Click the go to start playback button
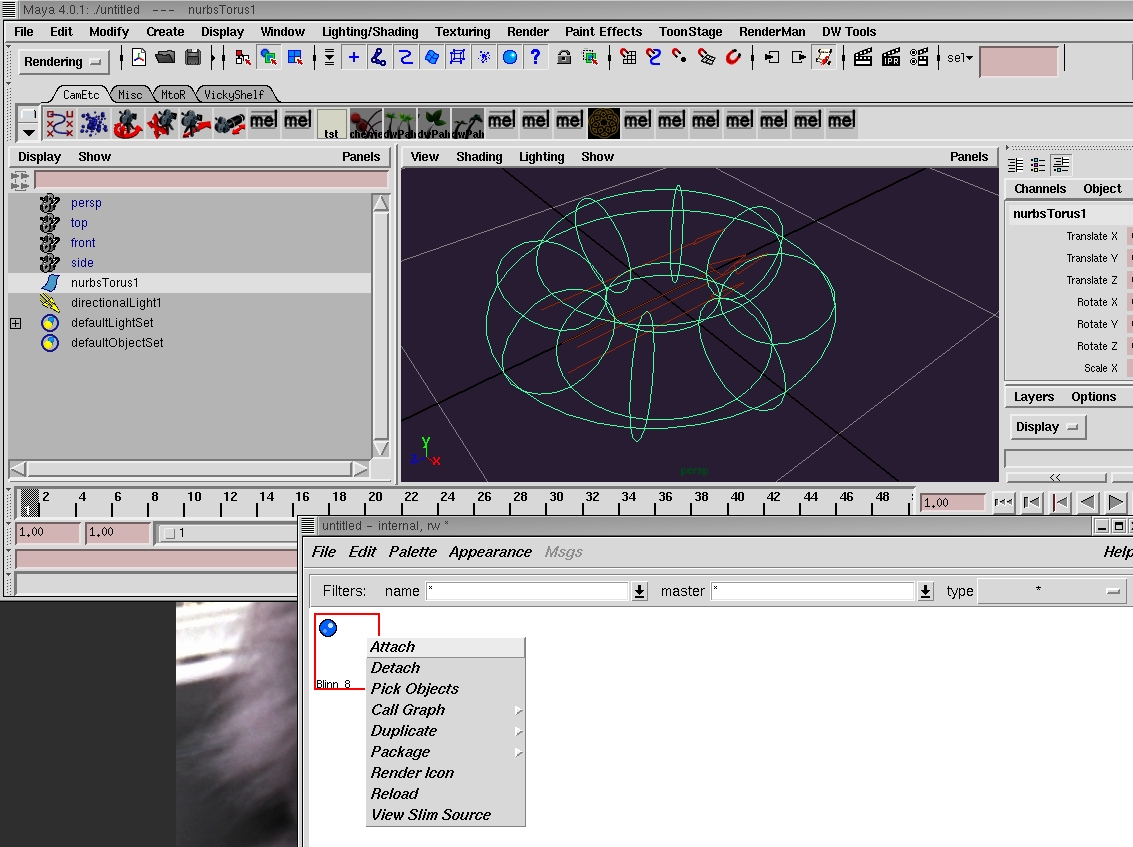Screen dimensions: 1133x847 pos(1003,502)
